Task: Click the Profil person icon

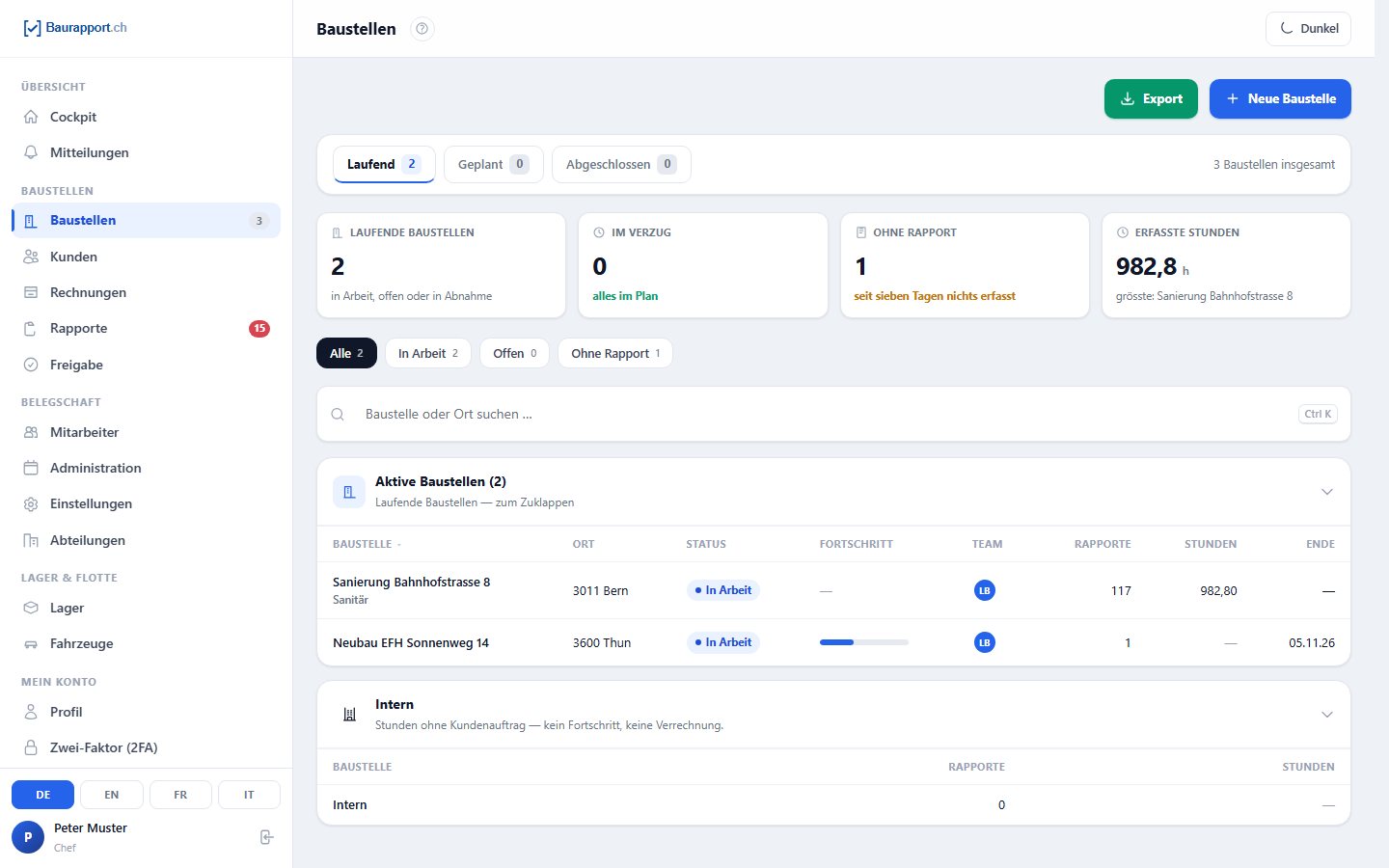Action: pos(31,712)
